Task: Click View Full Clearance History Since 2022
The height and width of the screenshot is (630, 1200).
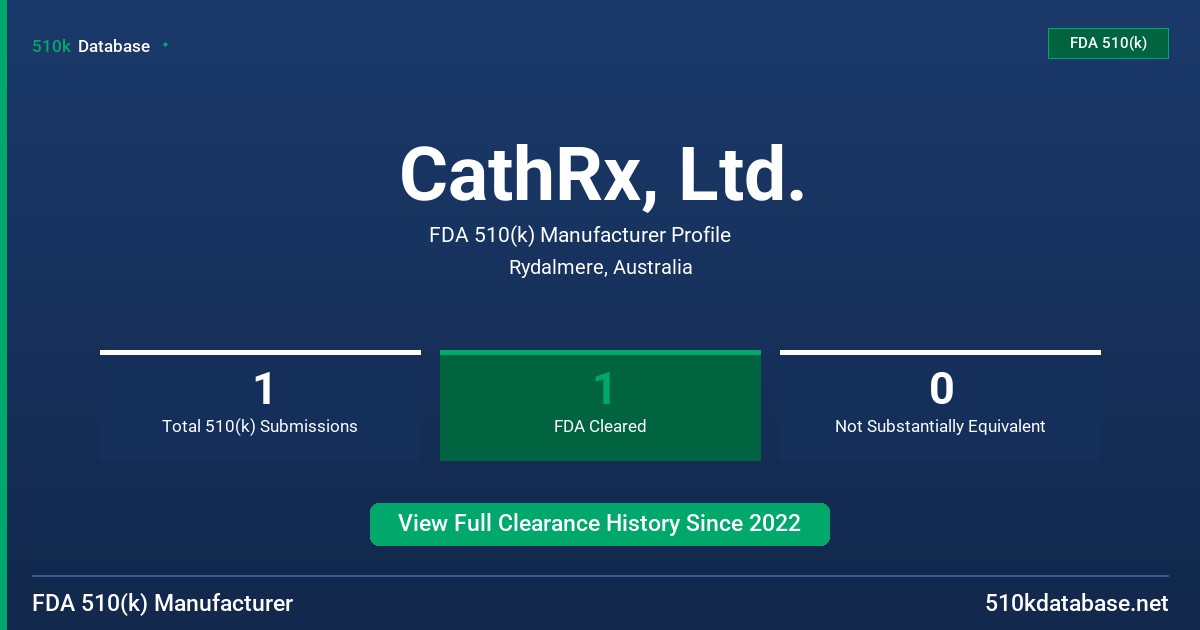Action: point(600,524)
